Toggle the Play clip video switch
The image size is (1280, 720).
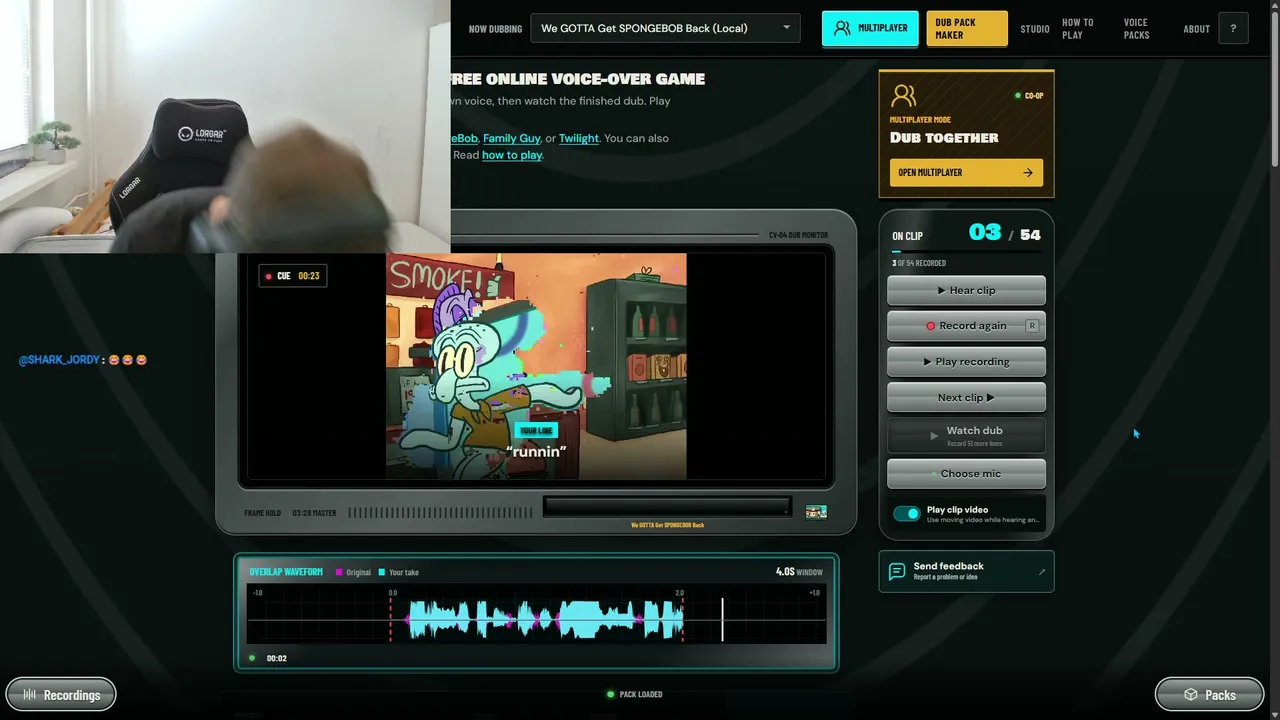(907, 513)
